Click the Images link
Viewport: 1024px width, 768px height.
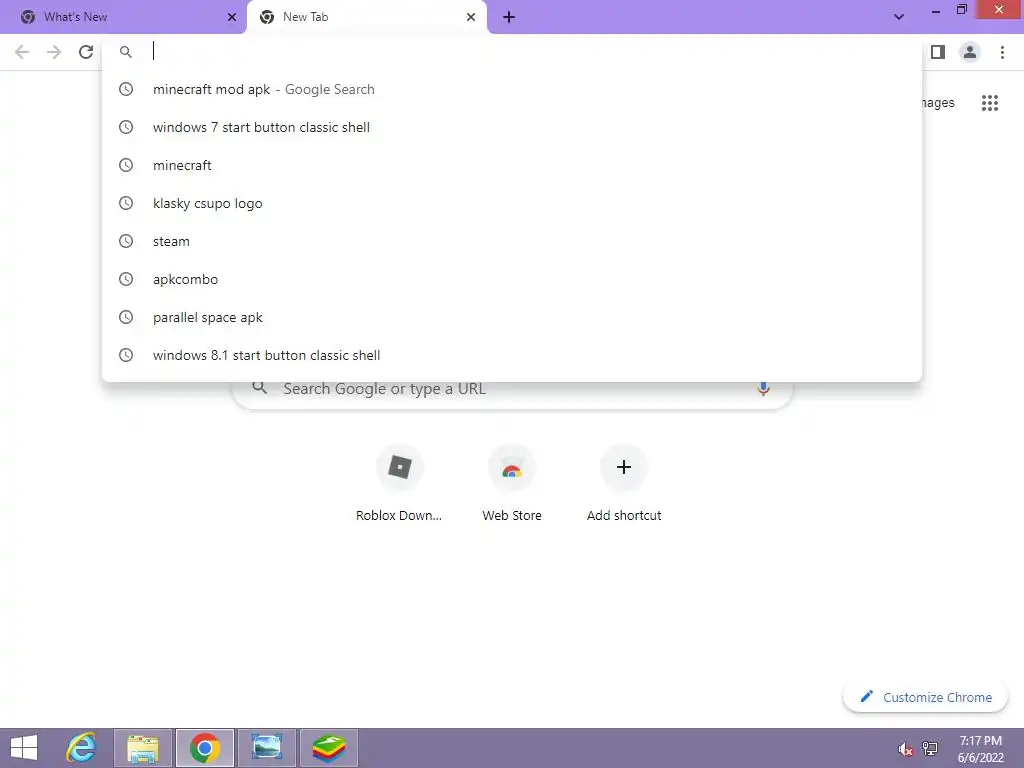pos(938,103)
